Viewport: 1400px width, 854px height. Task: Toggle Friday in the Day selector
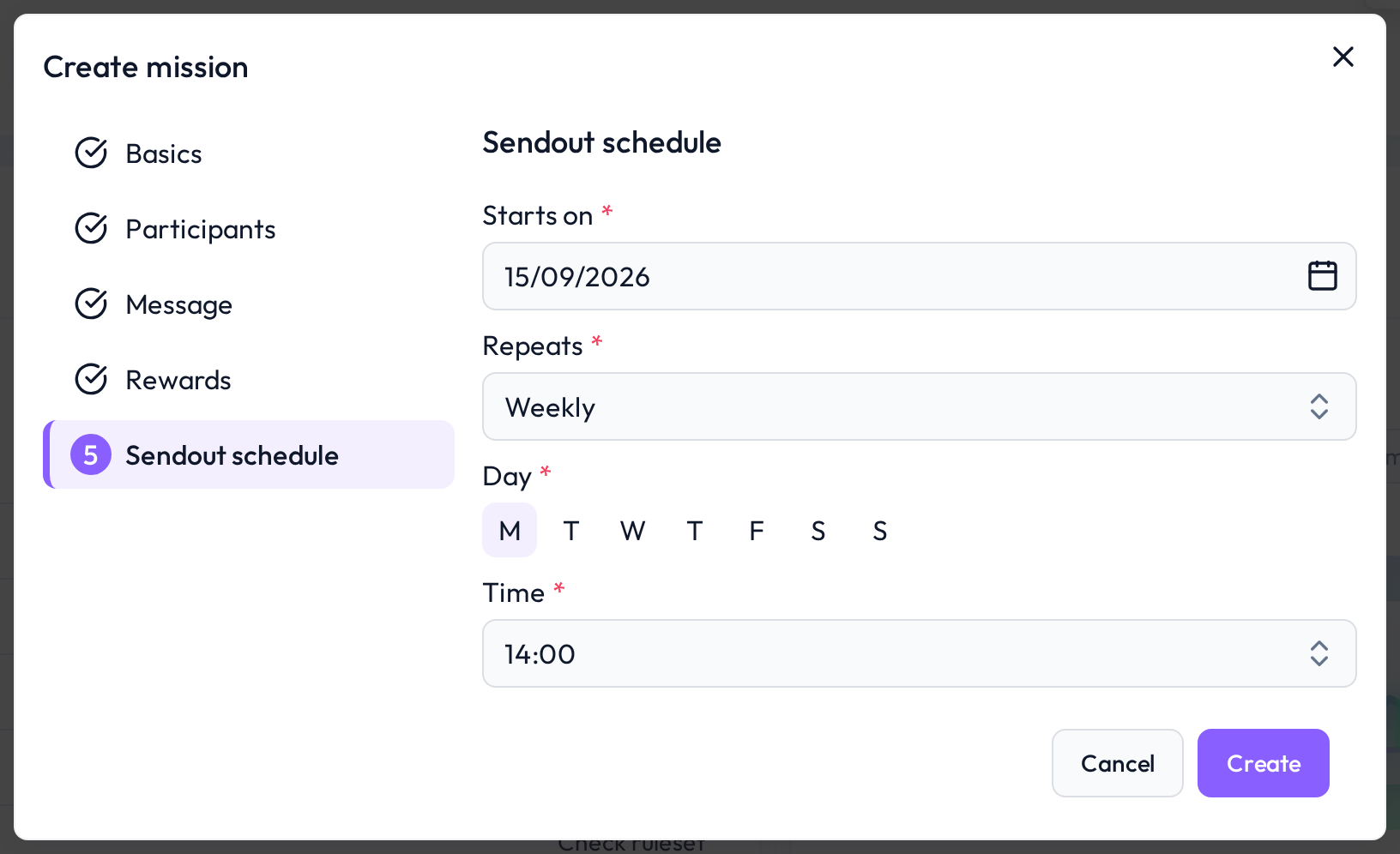click(757, 530)
